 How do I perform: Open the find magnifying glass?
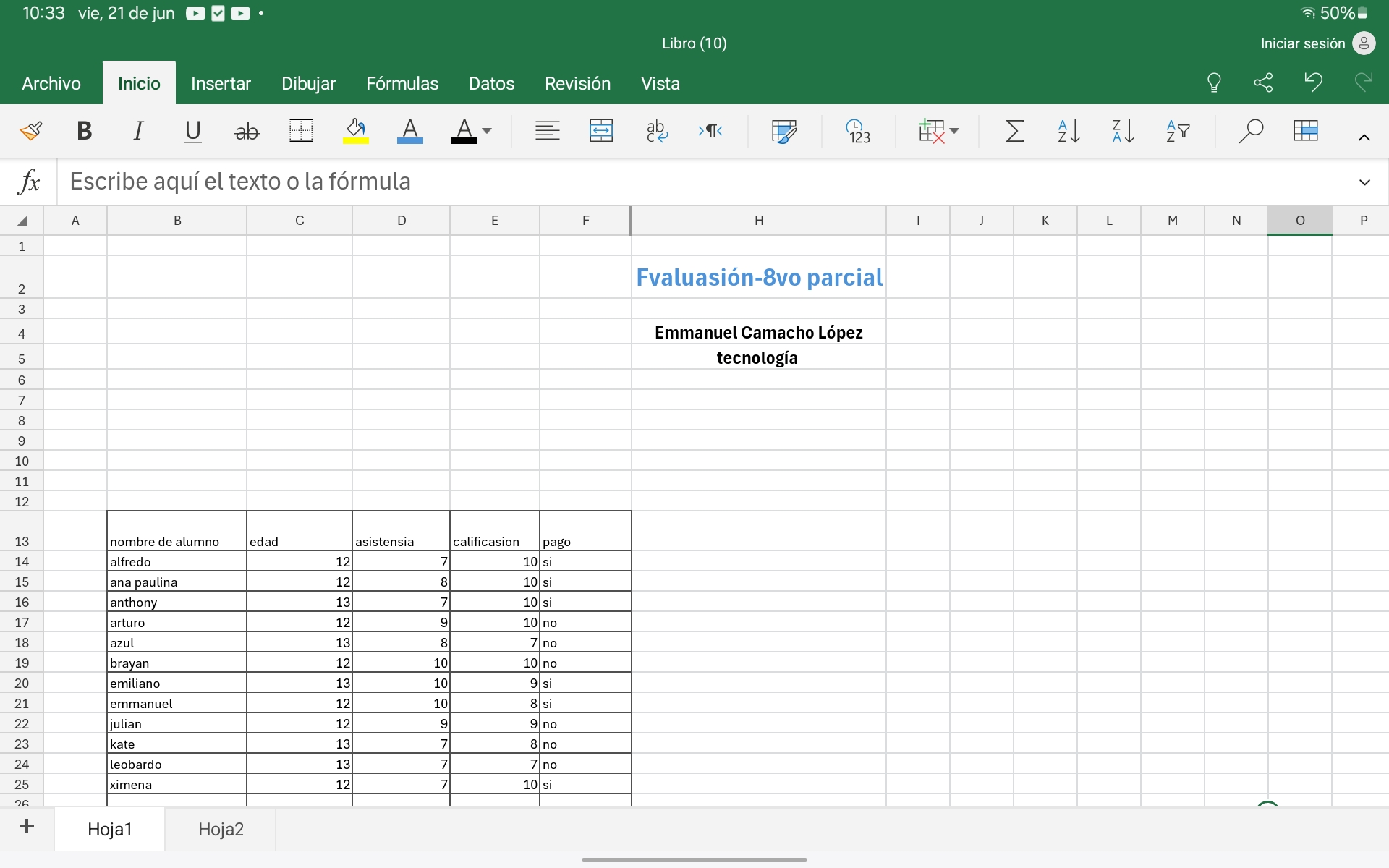[1250, 131]
